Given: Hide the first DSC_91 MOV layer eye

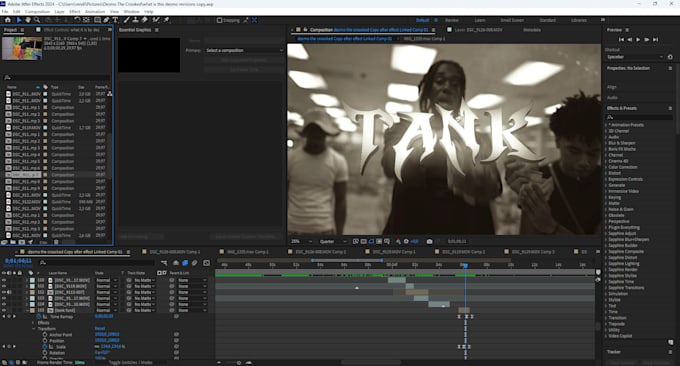Looking at the screenshot, I should pyautogui.click(x=4, y=280).
